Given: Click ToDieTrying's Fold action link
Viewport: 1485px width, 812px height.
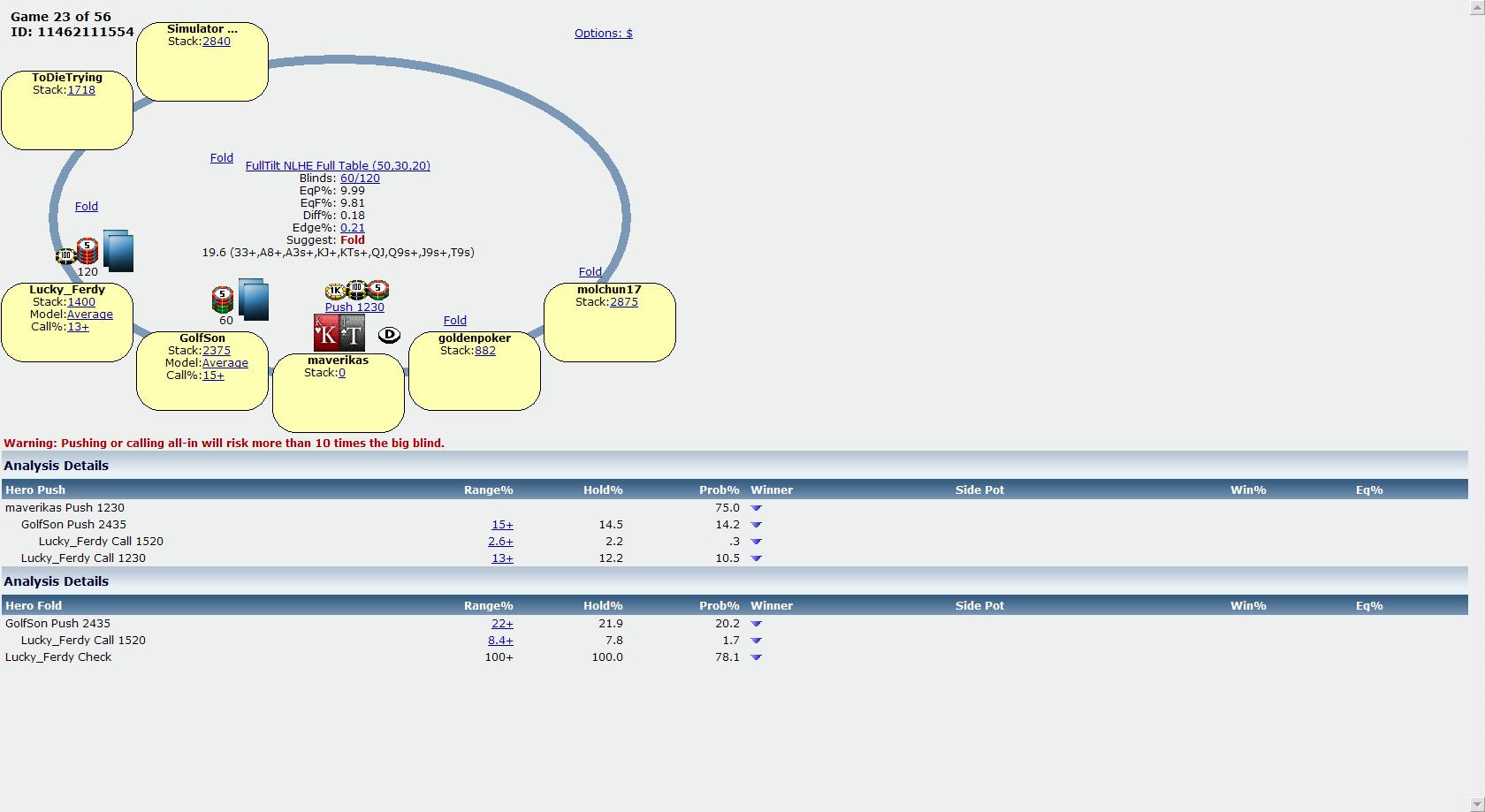Looking at the screenshot, I should coord(87,206).
